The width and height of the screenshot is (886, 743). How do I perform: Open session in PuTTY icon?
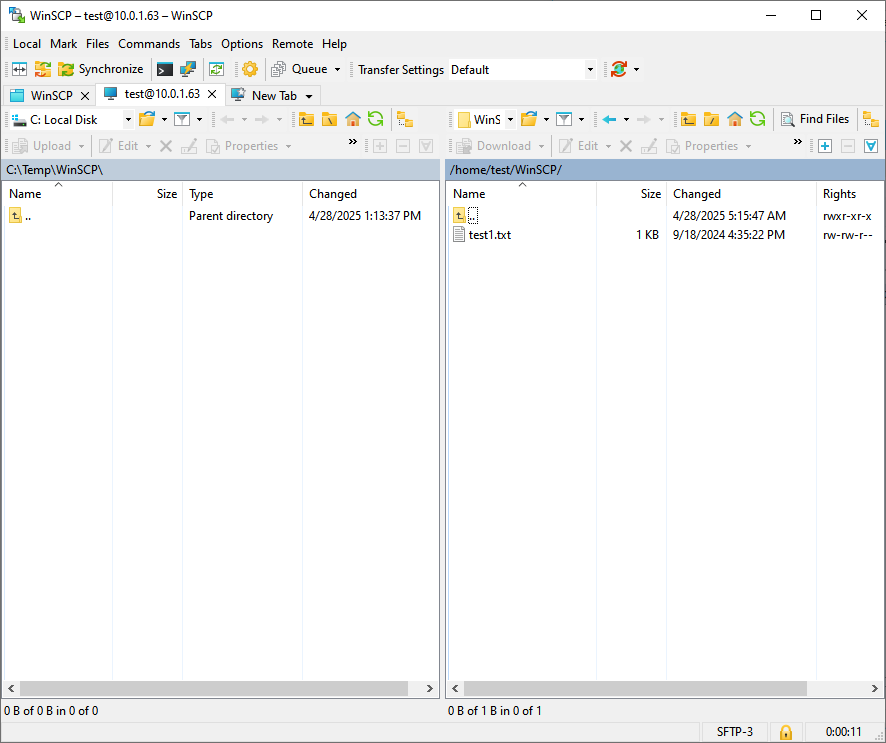187,69
